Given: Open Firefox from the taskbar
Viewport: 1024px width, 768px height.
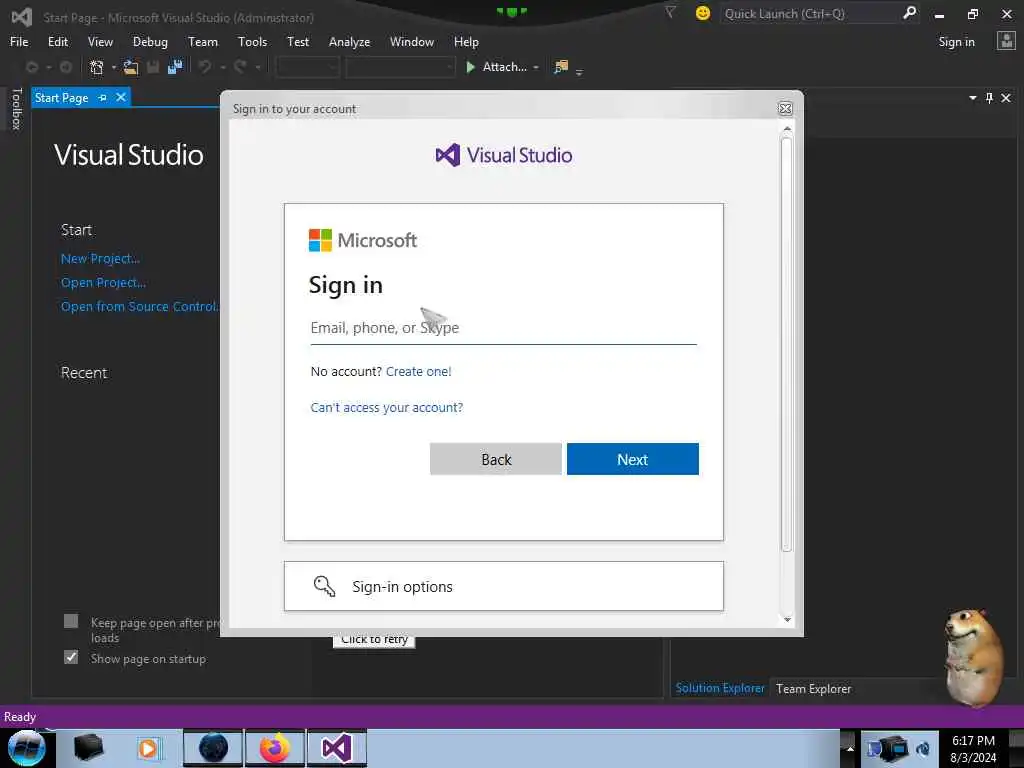Looking at the screenshot, I should pyautogui.click(x=274, y=748).
